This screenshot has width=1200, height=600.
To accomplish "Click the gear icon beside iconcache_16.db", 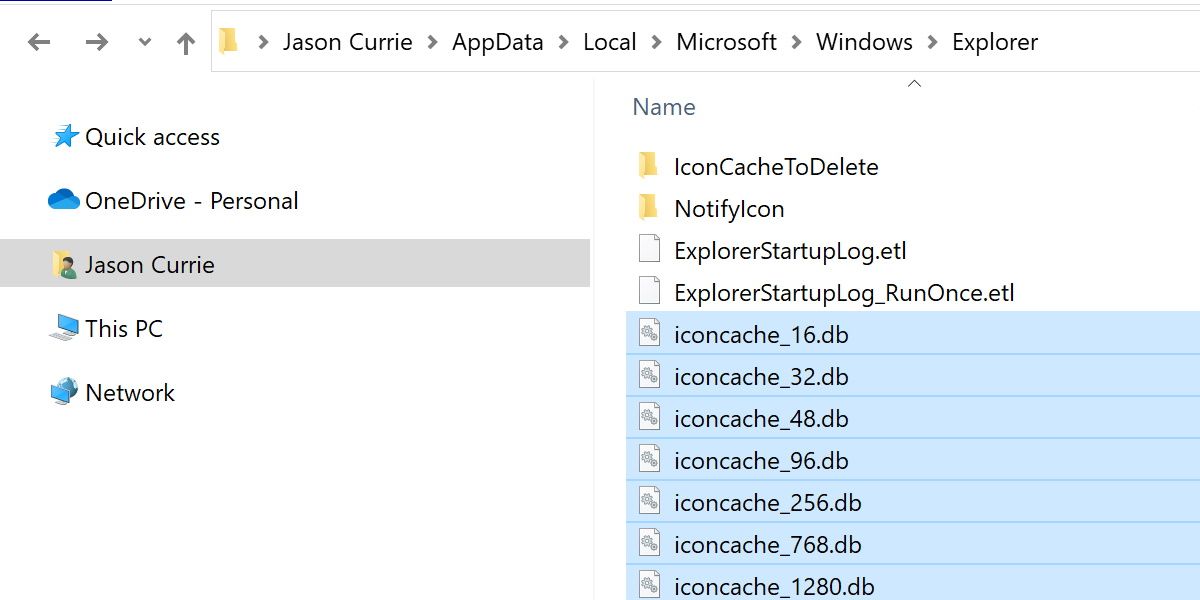I will (648, 334).
